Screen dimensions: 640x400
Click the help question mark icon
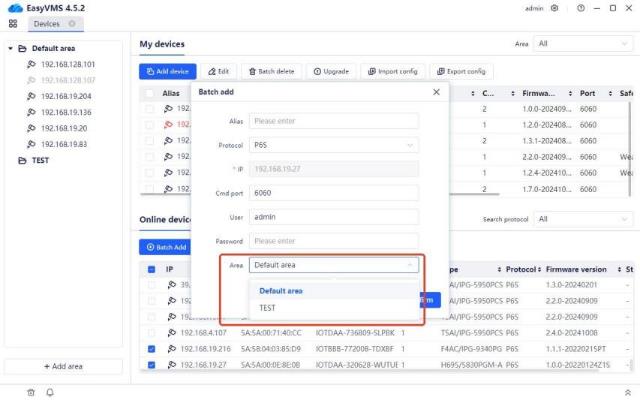coord(580,8)
